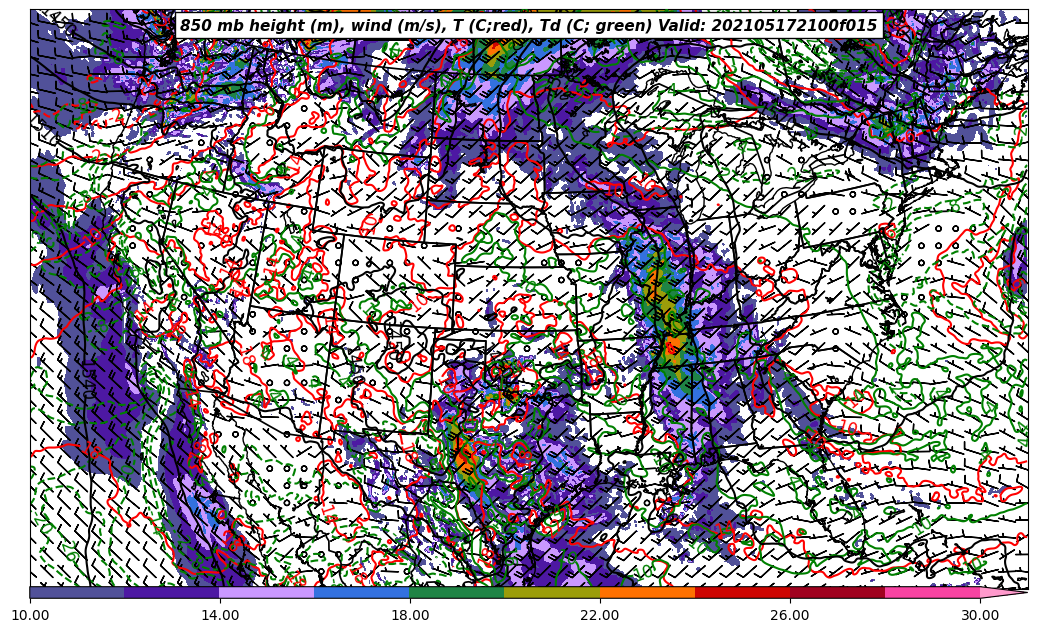Pick the crimson 26–28 colorbar segment
Viewport: 1037px width, 632px height.
(837, 592)
